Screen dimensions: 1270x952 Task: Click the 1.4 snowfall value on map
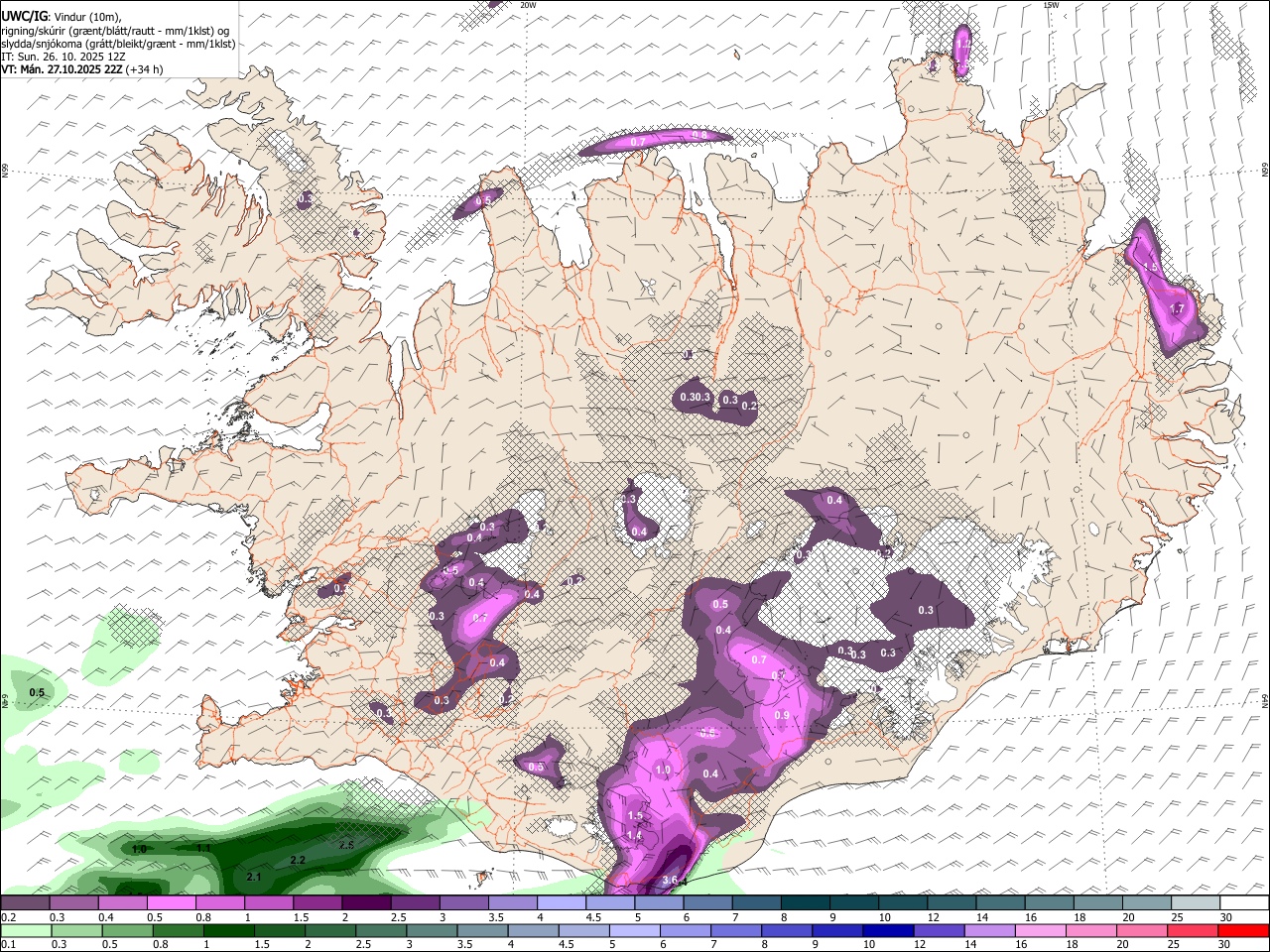(635, 836)
